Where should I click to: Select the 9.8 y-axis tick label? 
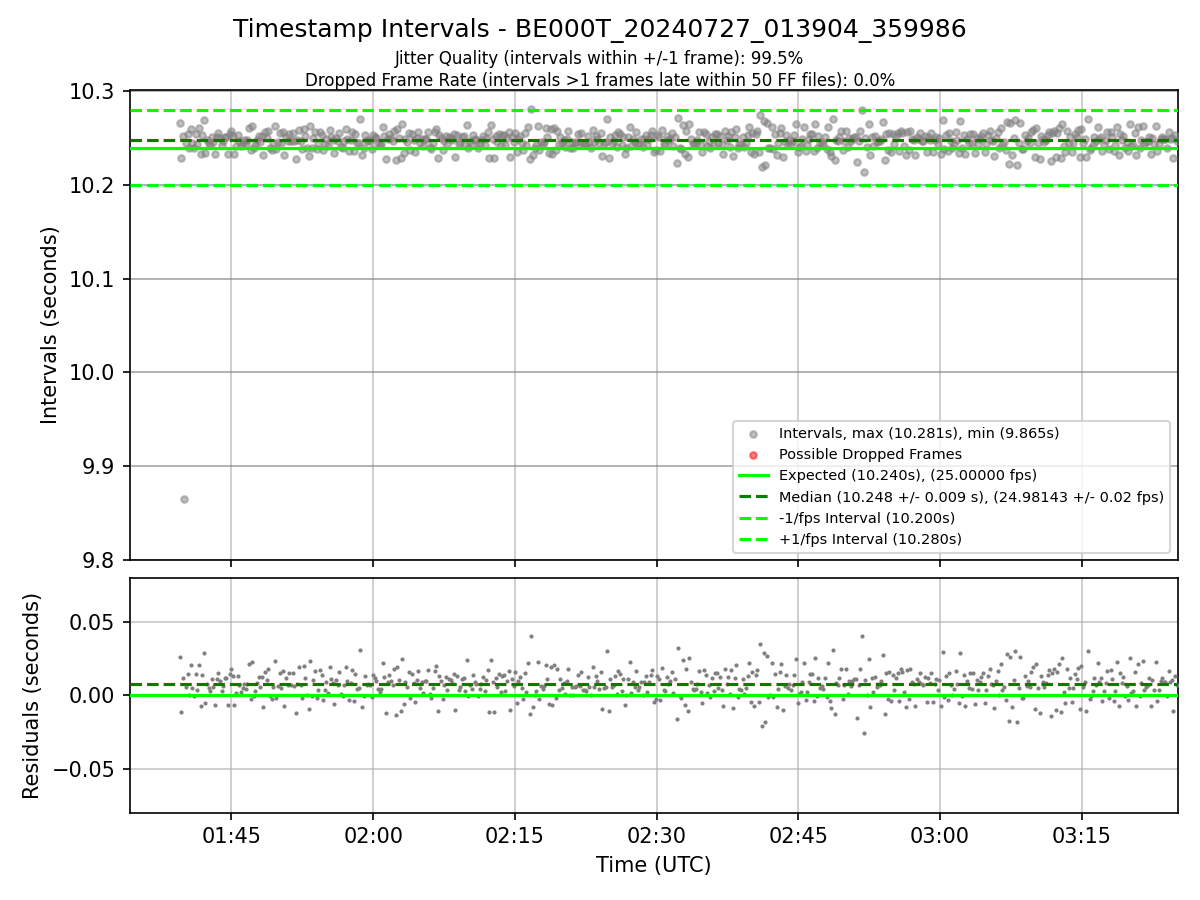pos(100,560)
